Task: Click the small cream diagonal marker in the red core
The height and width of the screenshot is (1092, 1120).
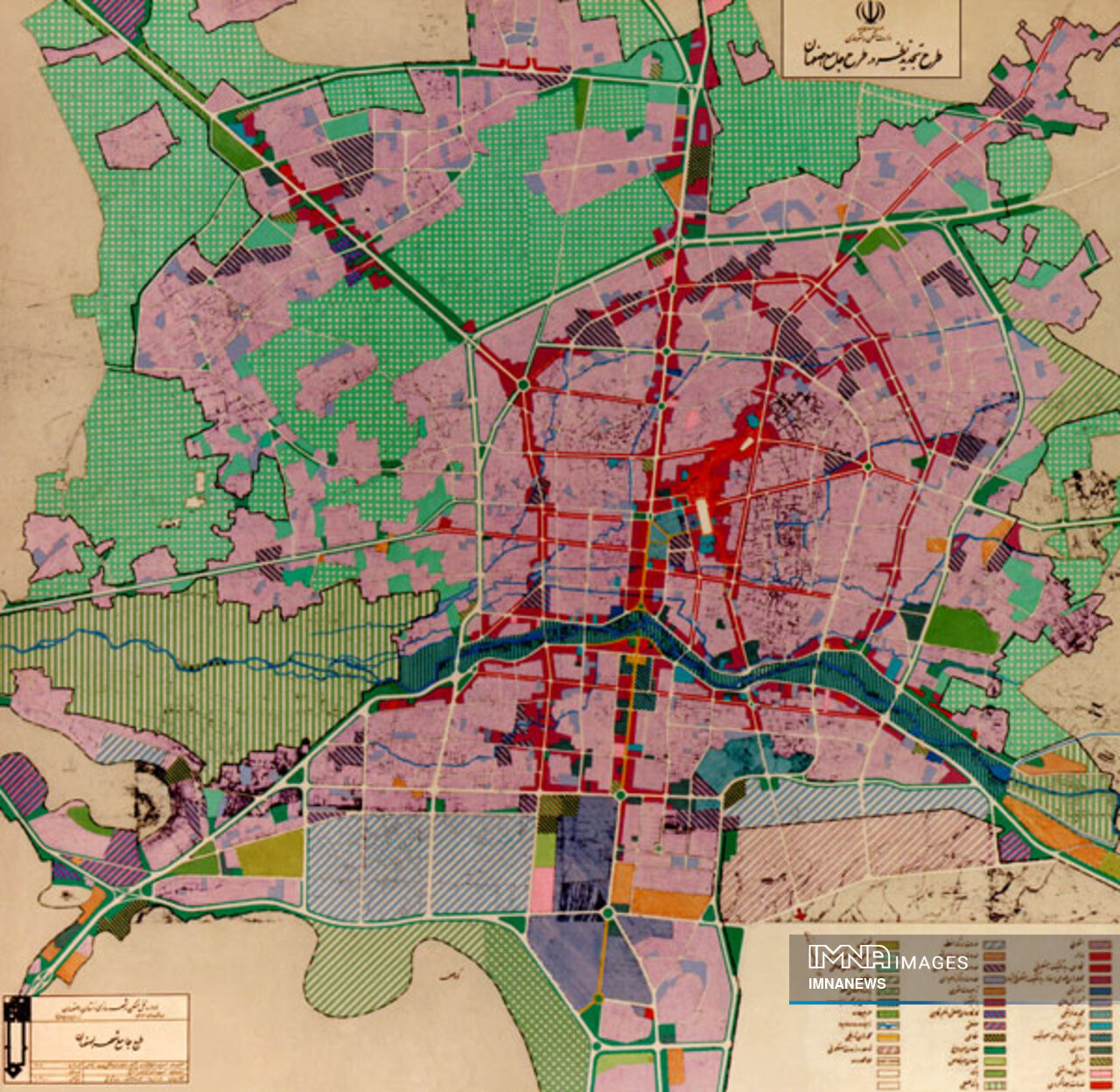Action: (746, 443)
